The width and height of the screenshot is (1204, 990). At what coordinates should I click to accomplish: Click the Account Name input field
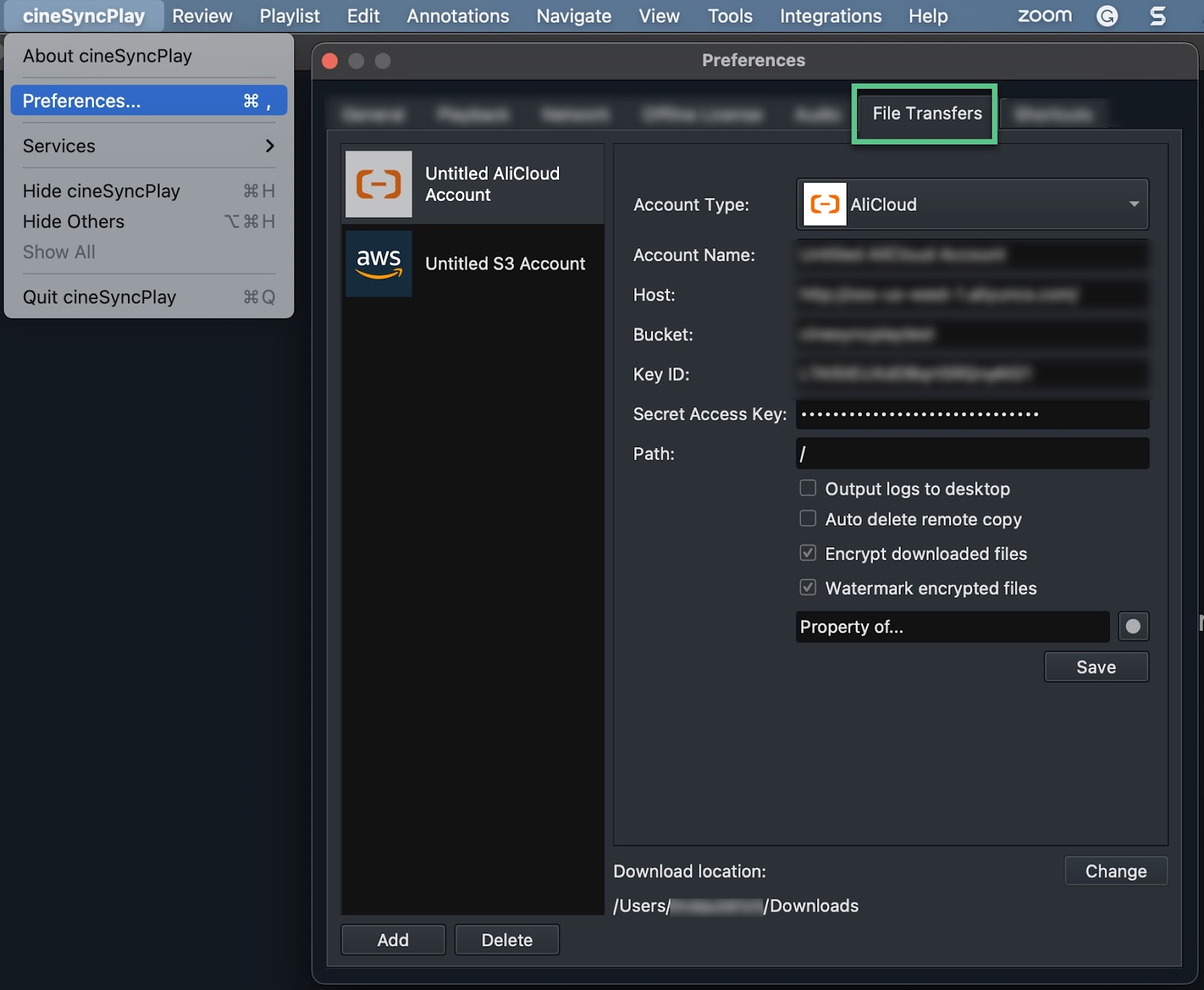(x=972, y=255)
